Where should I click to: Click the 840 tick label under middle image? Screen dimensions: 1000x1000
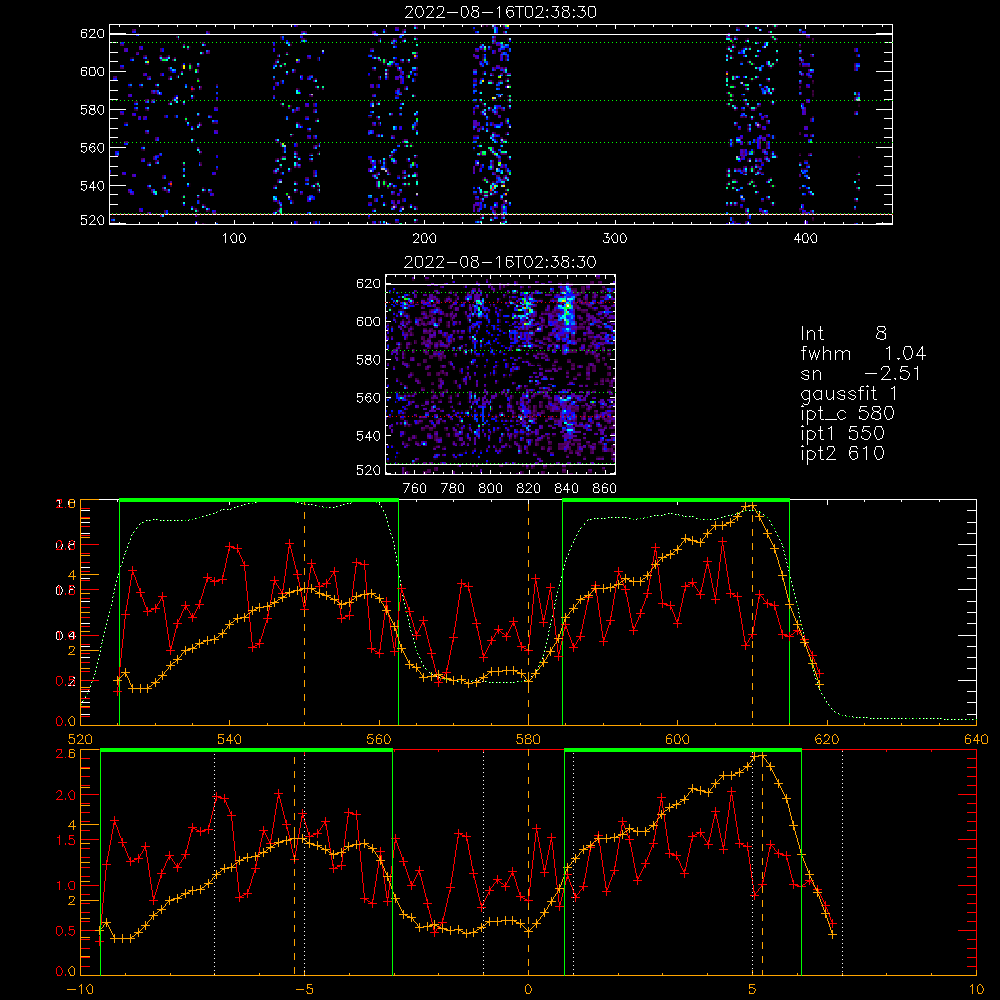click(x=566, y=489)
